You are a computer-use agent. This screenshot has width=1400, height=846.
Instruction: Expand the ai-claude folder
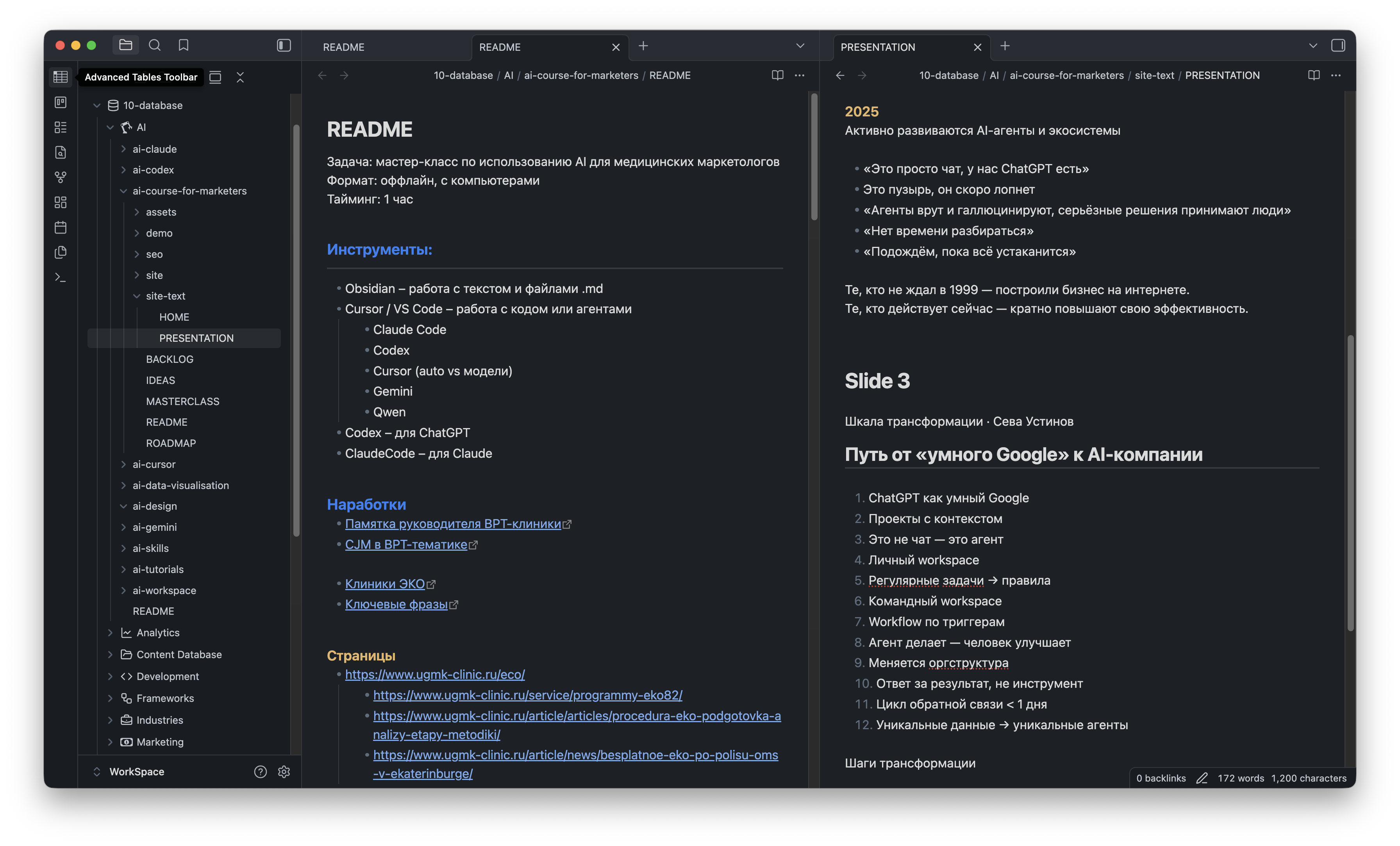[123, 149]
